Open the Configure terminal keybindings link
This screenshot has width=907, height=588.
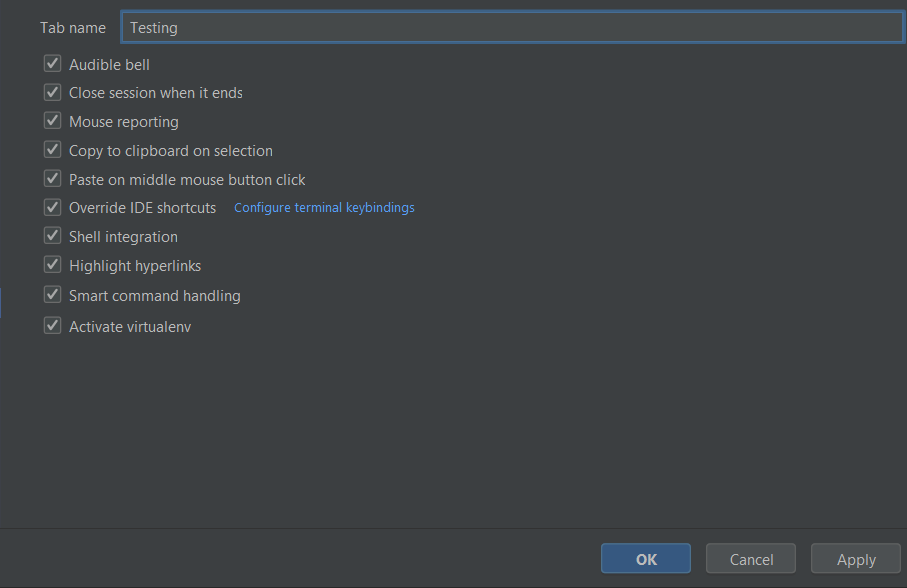pos(324,208)
